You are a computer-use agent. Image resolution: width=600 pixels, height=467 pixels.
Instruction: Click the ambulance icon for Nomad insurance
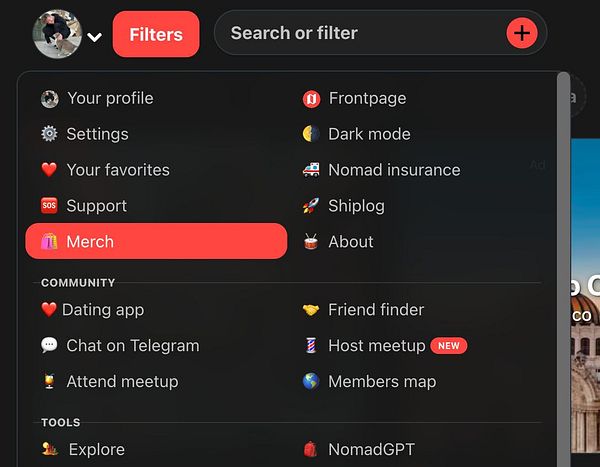pyautogui.click(x=311, y=170)
